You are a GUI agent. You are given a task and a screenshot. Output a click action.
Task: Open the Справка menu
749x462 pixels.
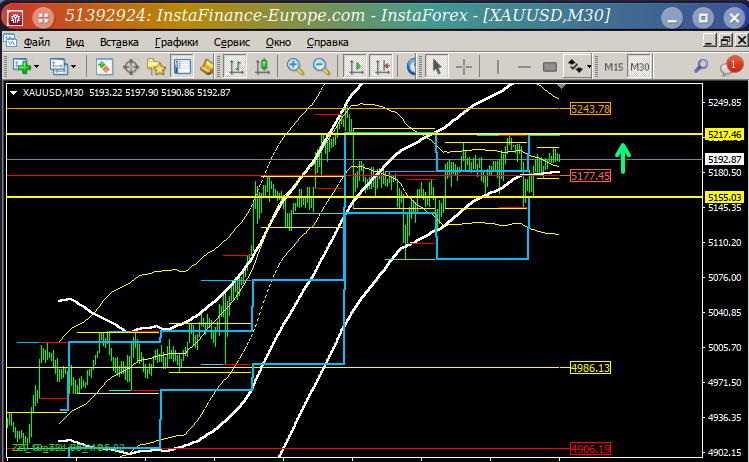tap(327, 42)
